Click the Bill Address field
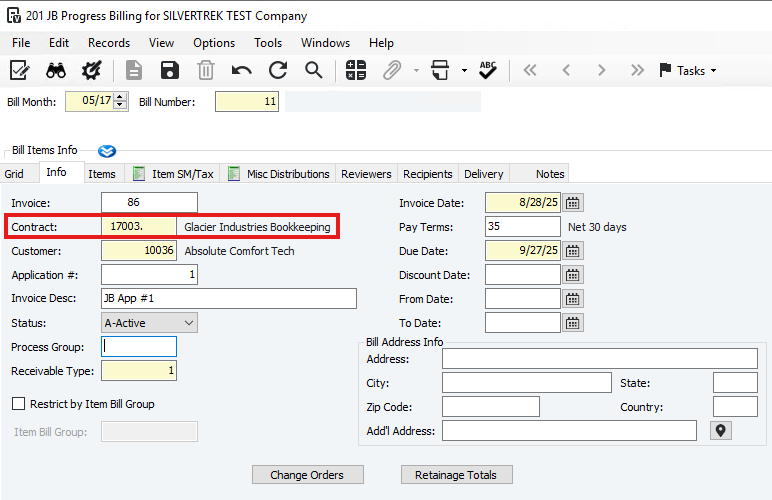 click(600, 359)
